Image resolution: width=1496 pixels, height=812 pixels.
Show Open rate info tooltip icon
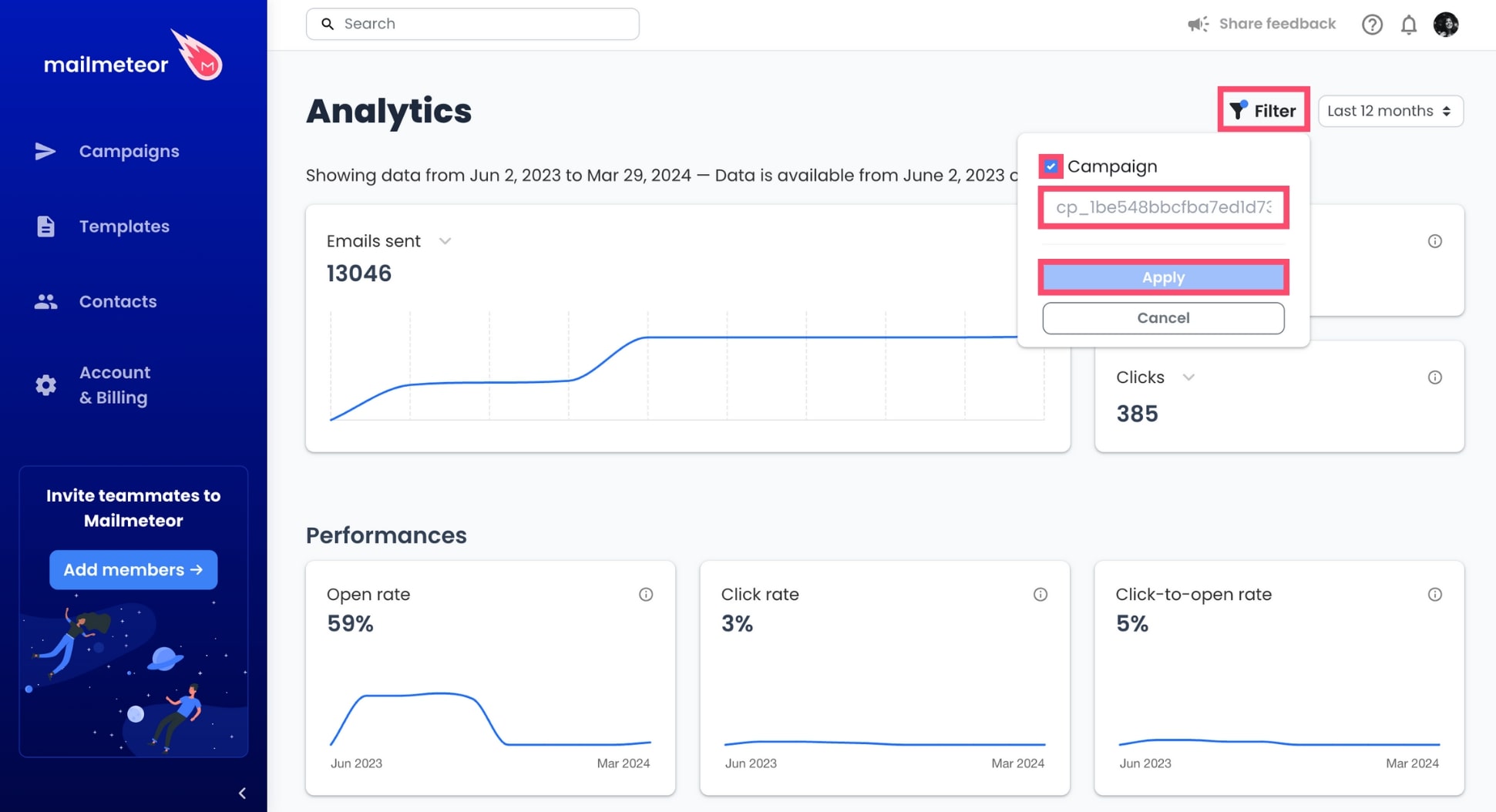point(646,595)
